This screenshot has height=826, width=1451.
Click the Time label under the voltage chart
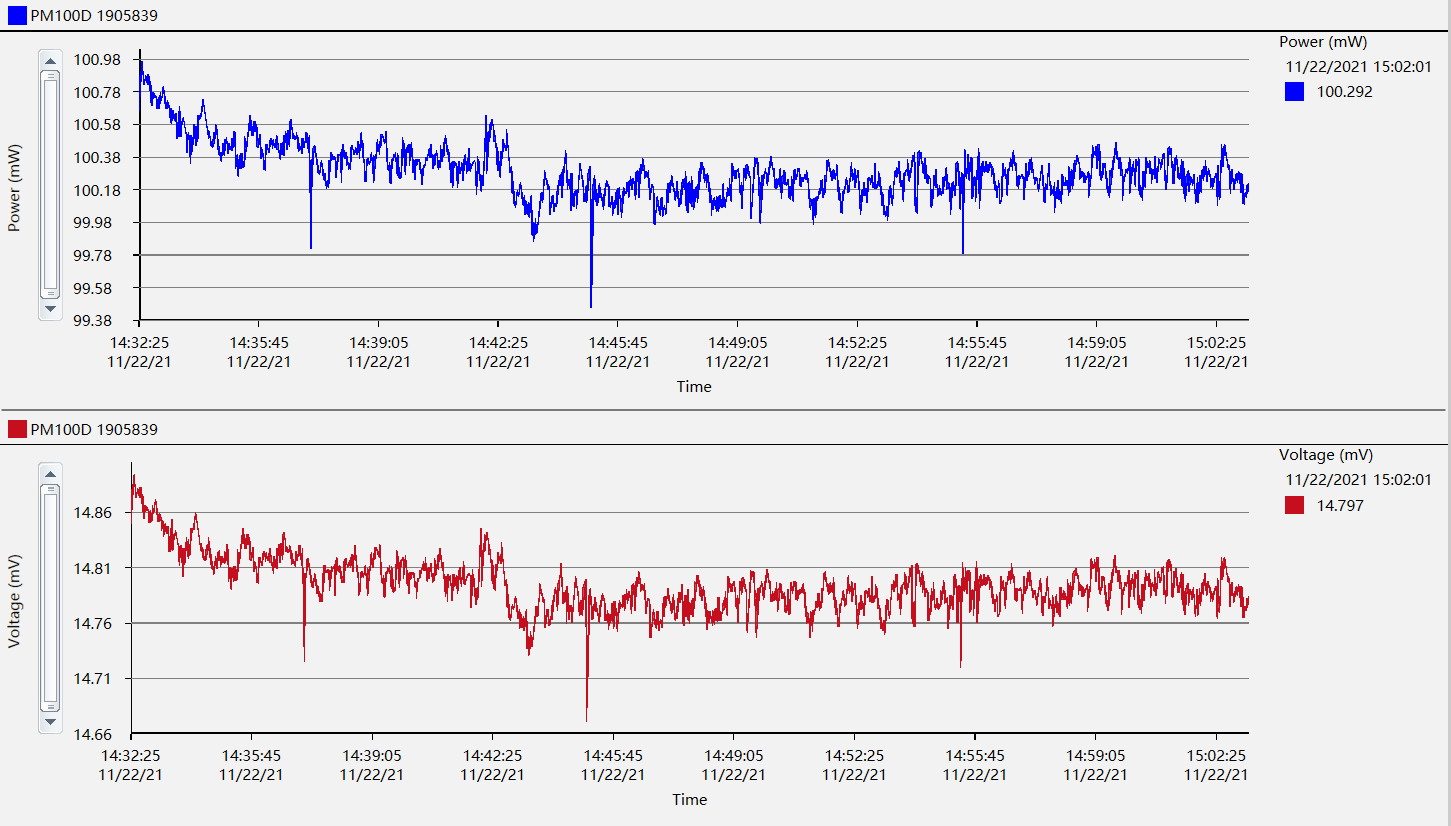tap(690, 799)
